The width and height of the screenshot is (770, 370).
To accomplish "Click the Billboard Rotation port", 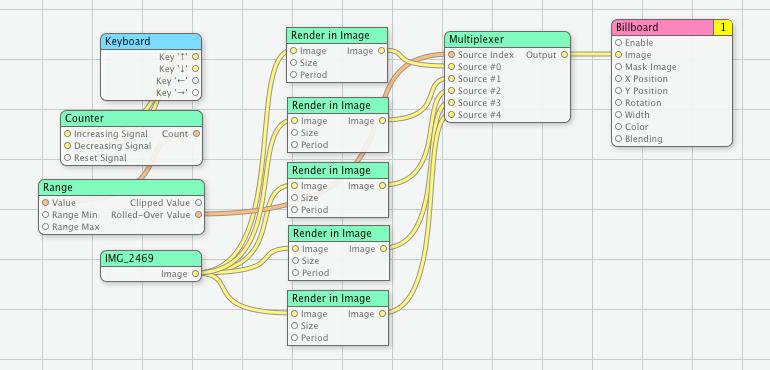I will (618, 103).
